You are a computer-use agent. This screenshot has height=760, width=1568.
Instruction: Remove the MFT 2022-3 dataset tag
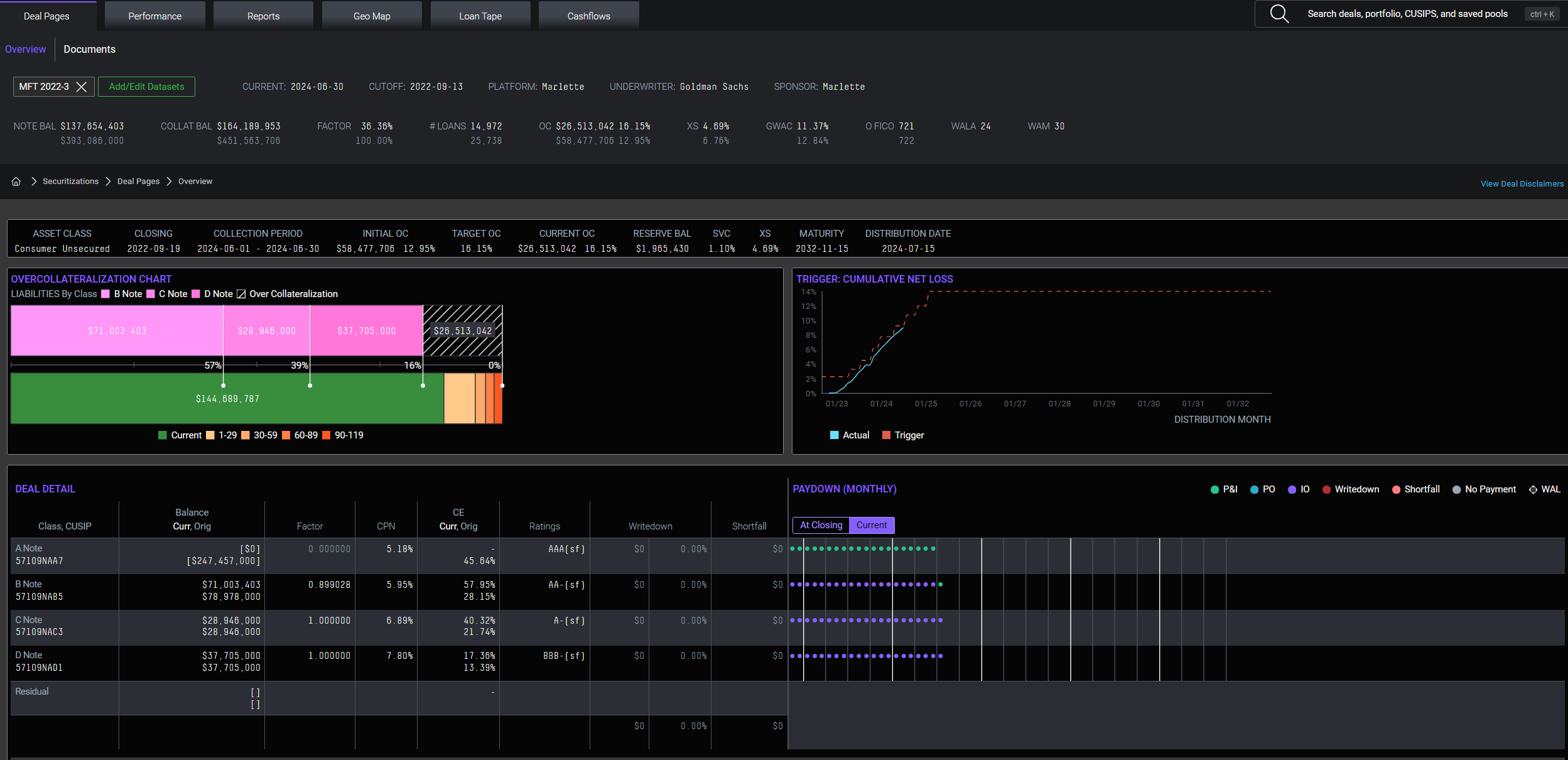click(82, 87)
